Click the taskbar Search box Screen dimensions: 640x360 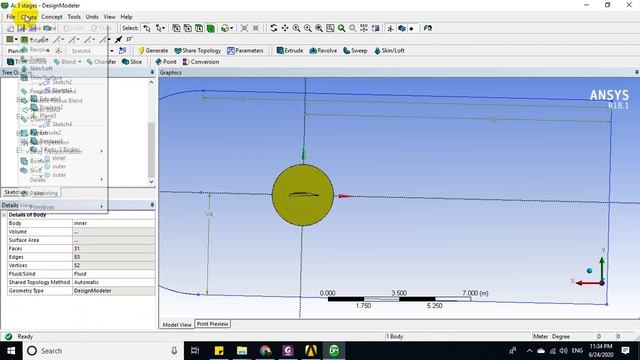pos(102,351)
